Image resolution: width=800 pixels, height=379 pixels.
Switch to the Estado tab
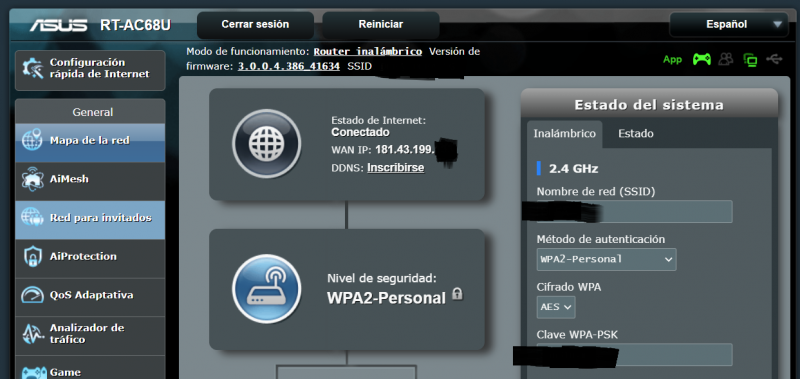(636, 134)
